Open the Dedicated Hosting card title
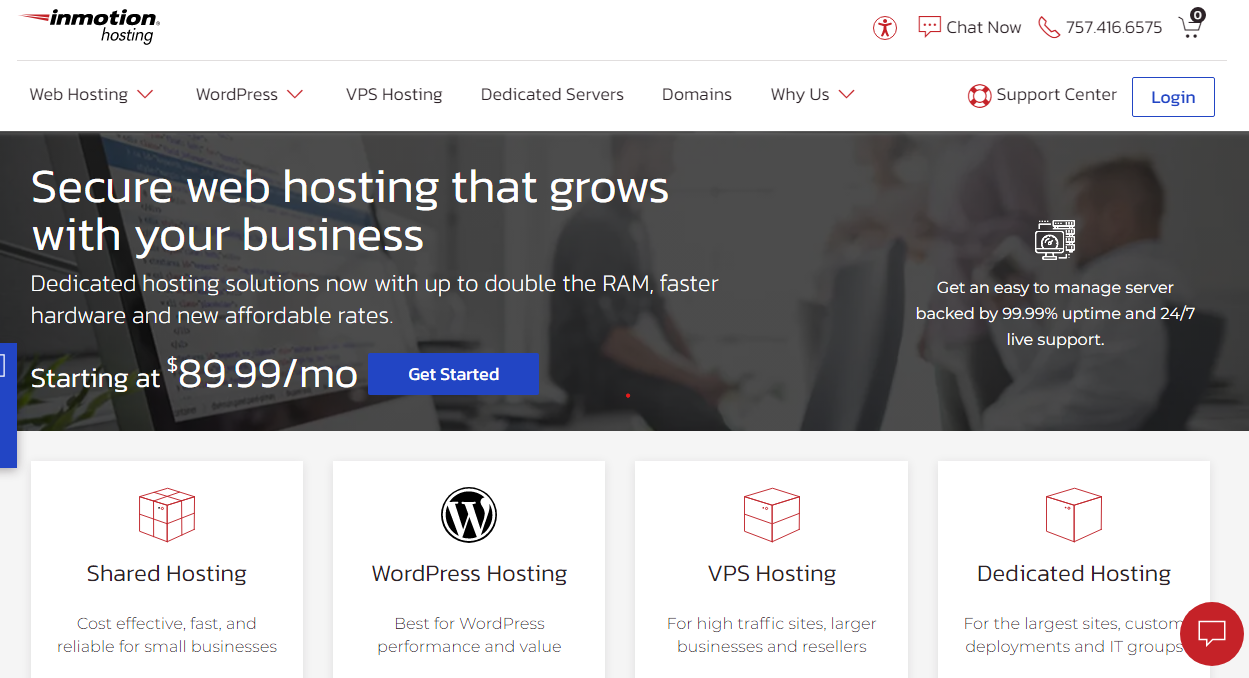This screenshot has height=678, width=1249. (1074, 574)
